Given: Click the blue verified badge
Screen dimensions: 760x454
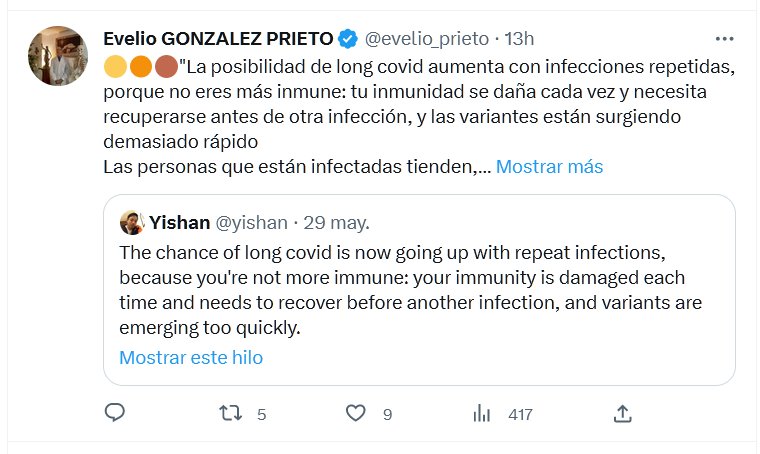Looking at the screenshot, I should [x=347, y=39].
